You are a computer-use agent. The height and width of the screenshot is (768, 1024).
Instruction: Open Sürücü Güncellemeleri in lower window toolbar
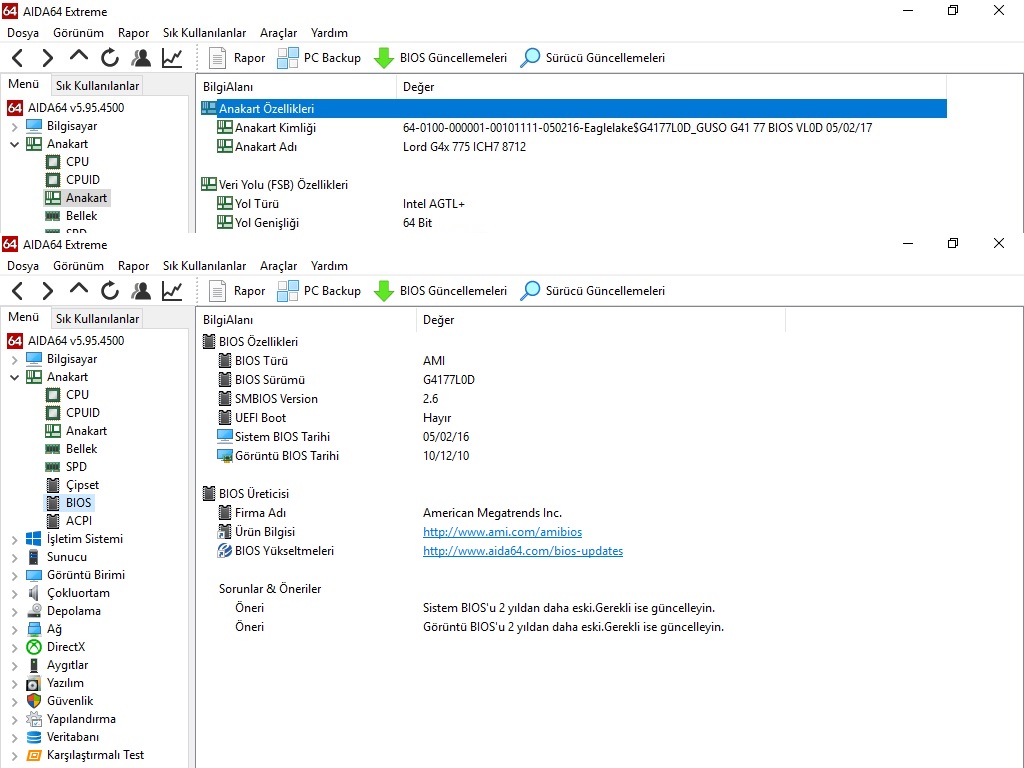(592, 291)
